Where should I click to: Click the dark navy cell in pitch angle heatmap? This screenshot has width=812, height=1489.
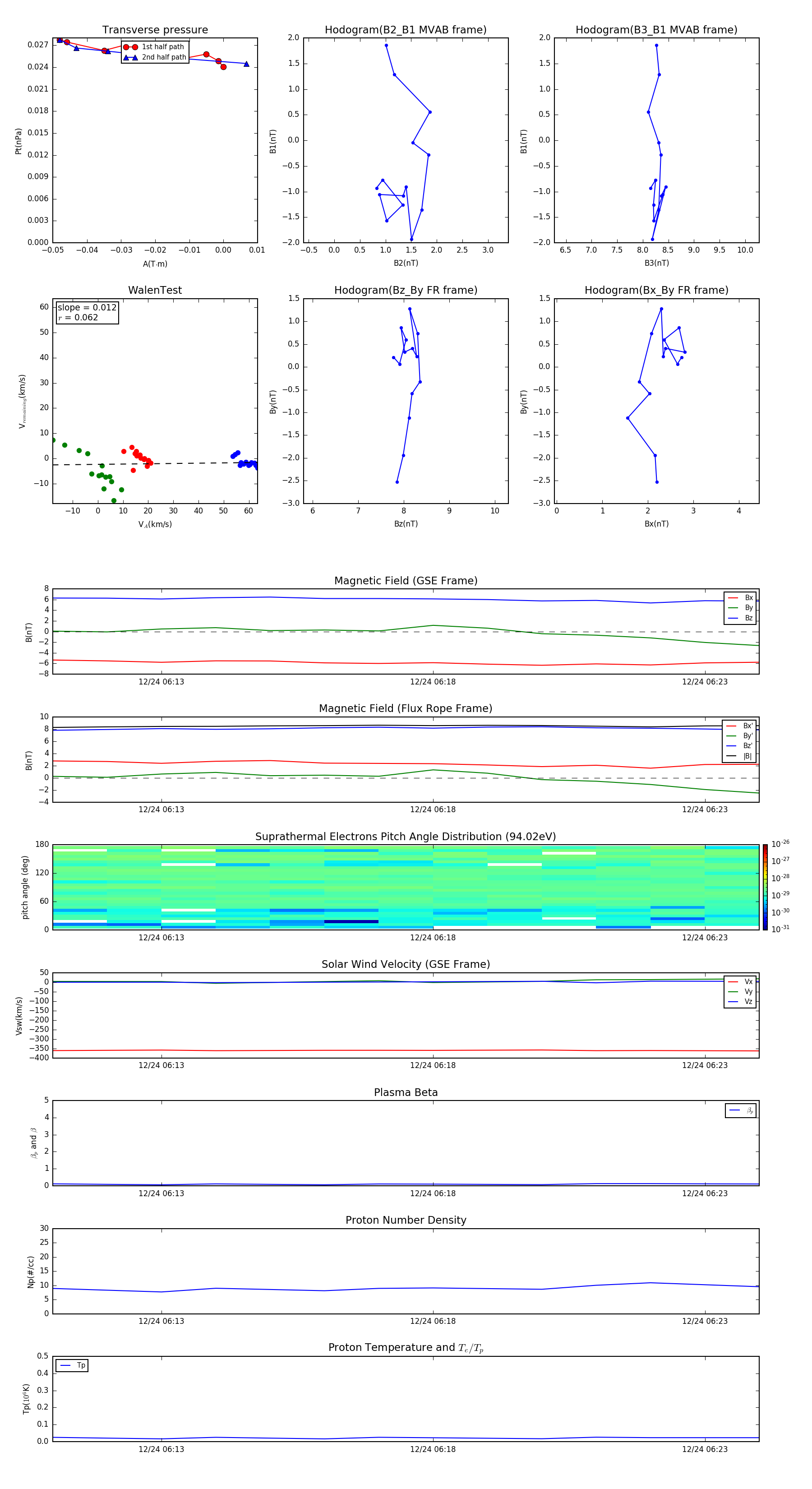pos(351,921)
